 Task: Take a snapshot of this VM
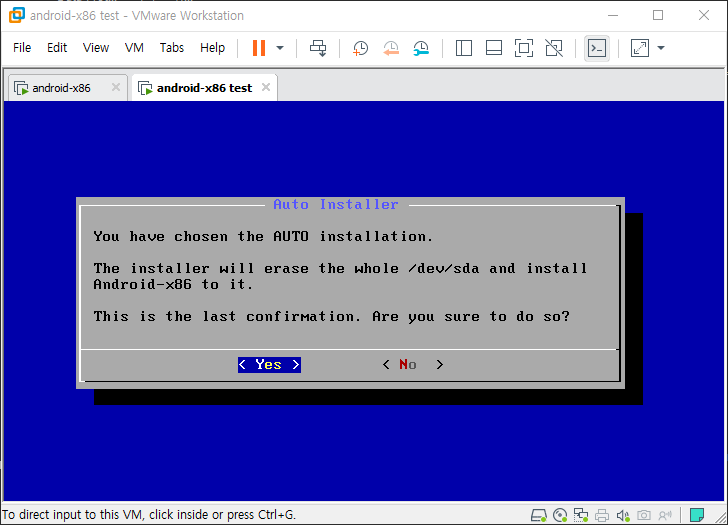[x=360, y=48]
